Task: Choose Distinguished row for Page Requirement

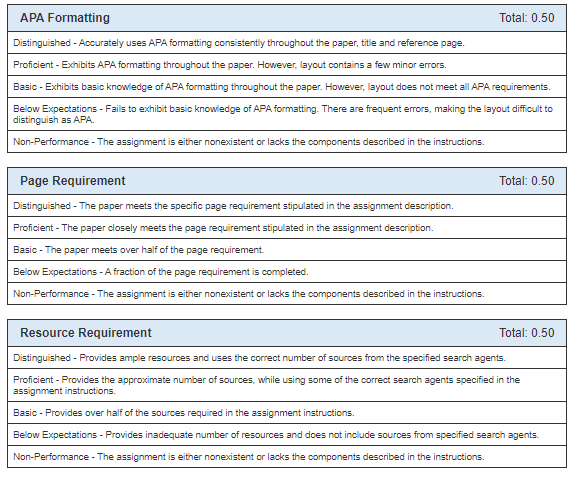Action: coord(287,206)
